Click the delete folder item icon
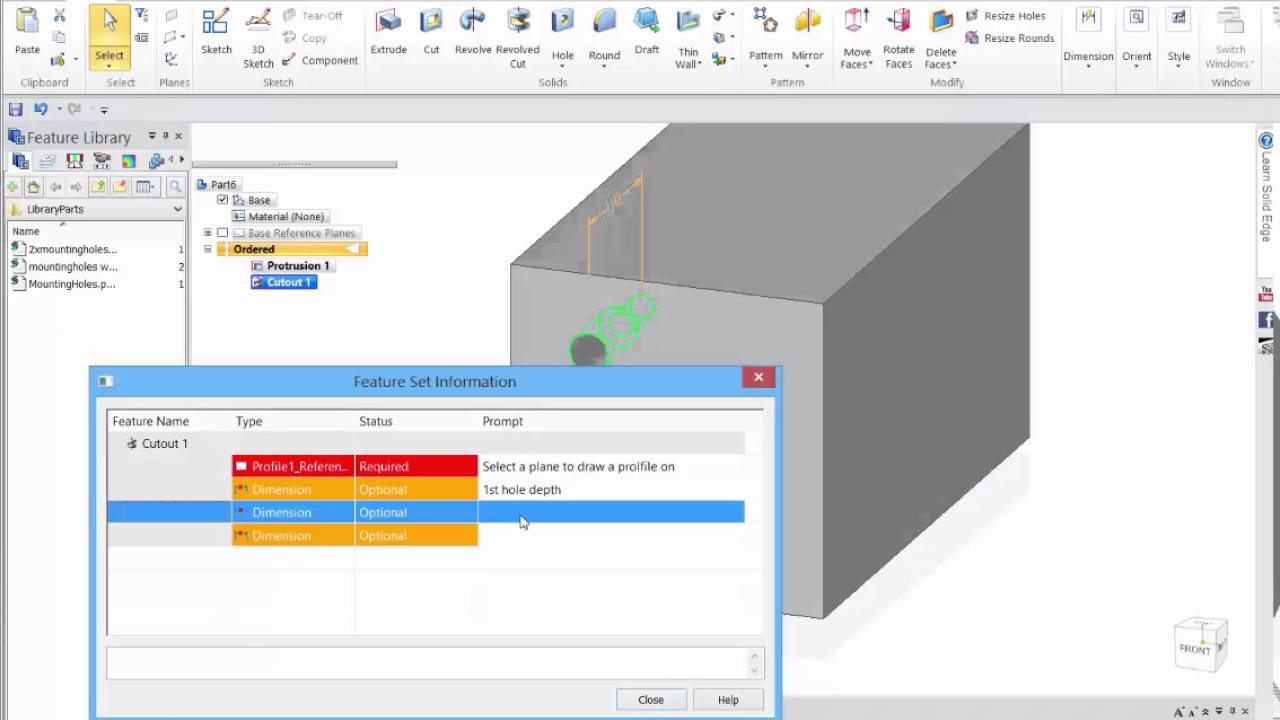The width and height of the screenshot is (1280, 720). point(119,186)
